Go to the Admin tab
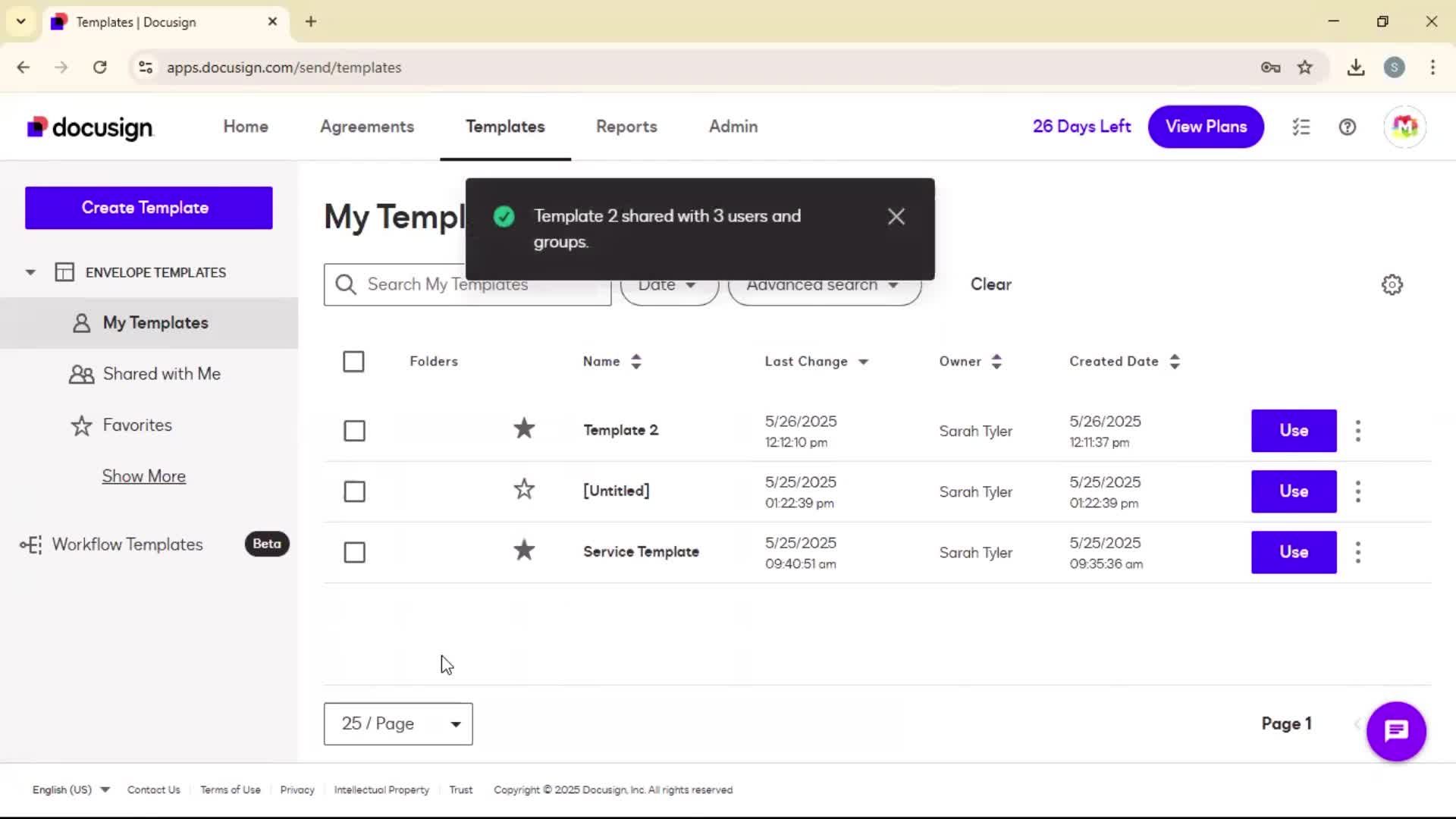The width and height of the screenshot is (1456, 819). click(733, 127)
